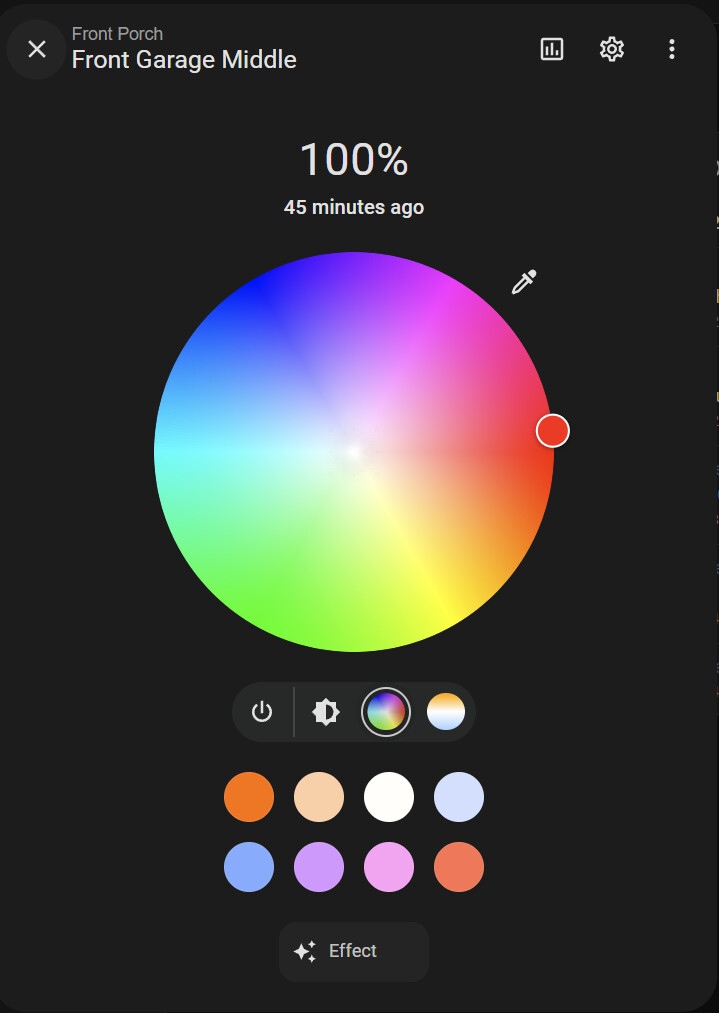Select the color wheel mode
This screenshot has height=1013, width=719.
tap(386, 712)
